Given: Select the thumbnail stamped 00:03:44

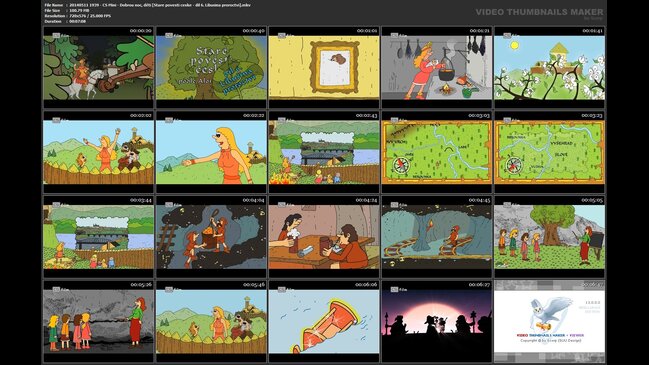Looking at the screenshot, I should coord(99,237).
